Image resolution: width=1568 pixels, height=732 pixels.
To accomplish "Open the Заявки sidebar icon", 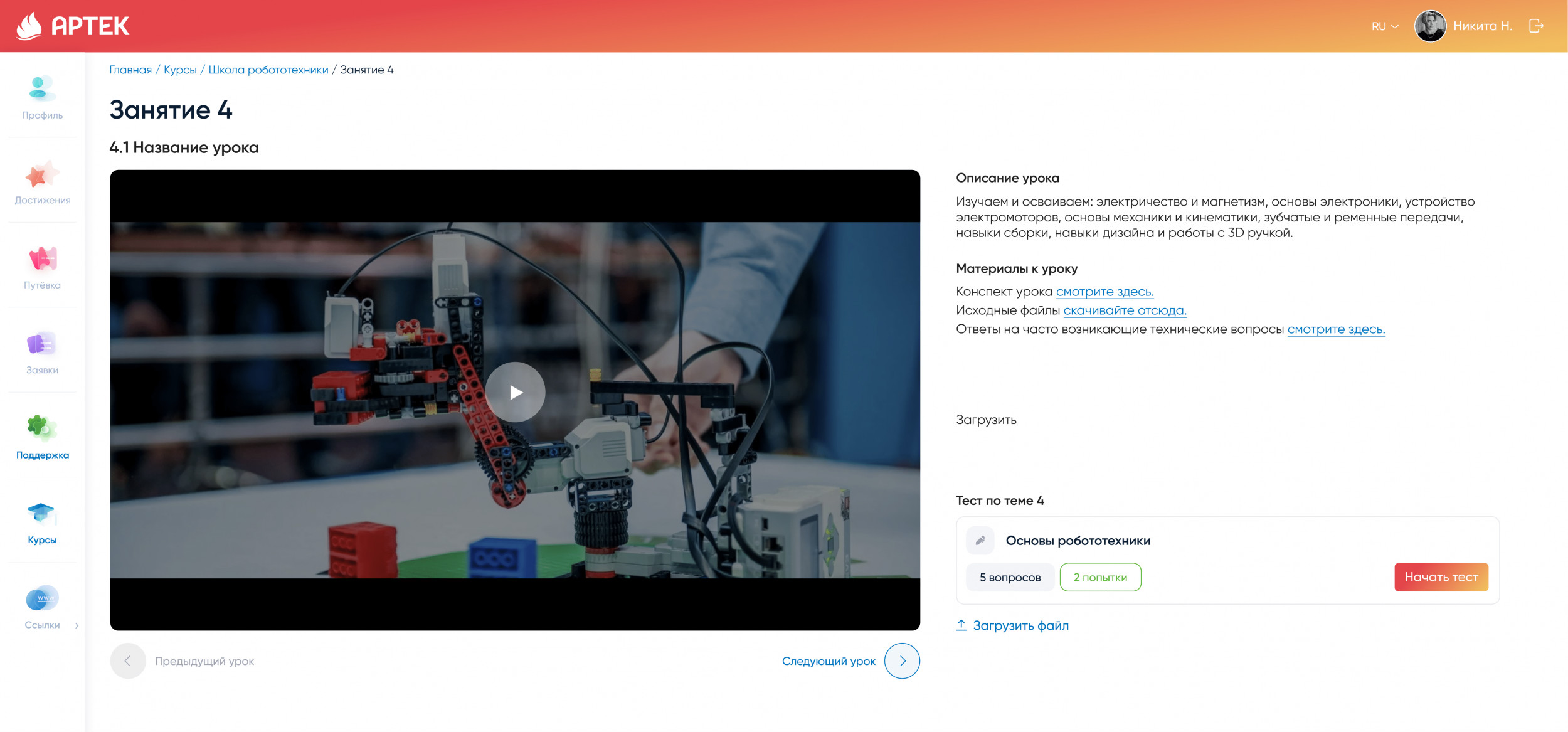I will point(42,344).
